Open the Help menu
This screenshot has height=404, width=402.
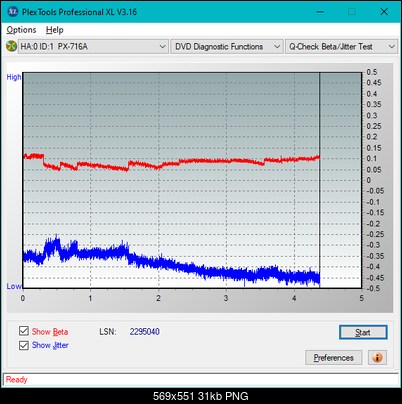pyautogui.click(x=55, y=30)
